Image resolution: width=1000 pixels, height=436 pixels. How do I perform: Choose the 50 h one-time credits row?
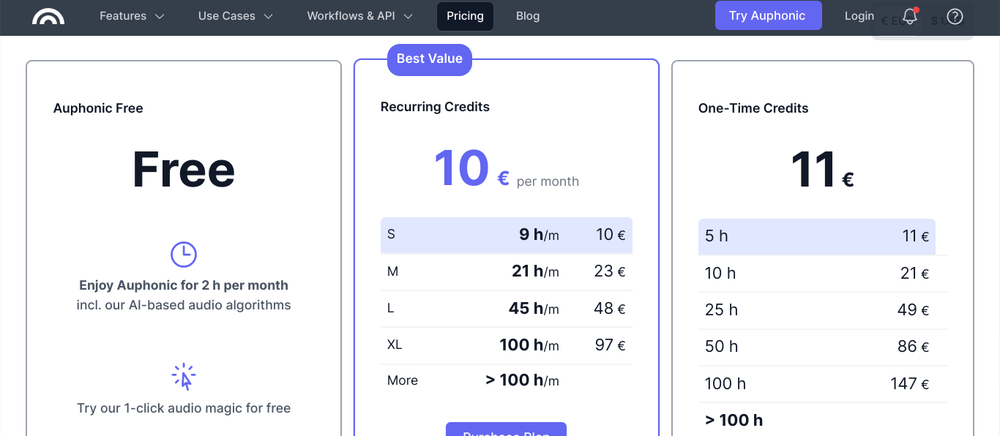point(816,347)
